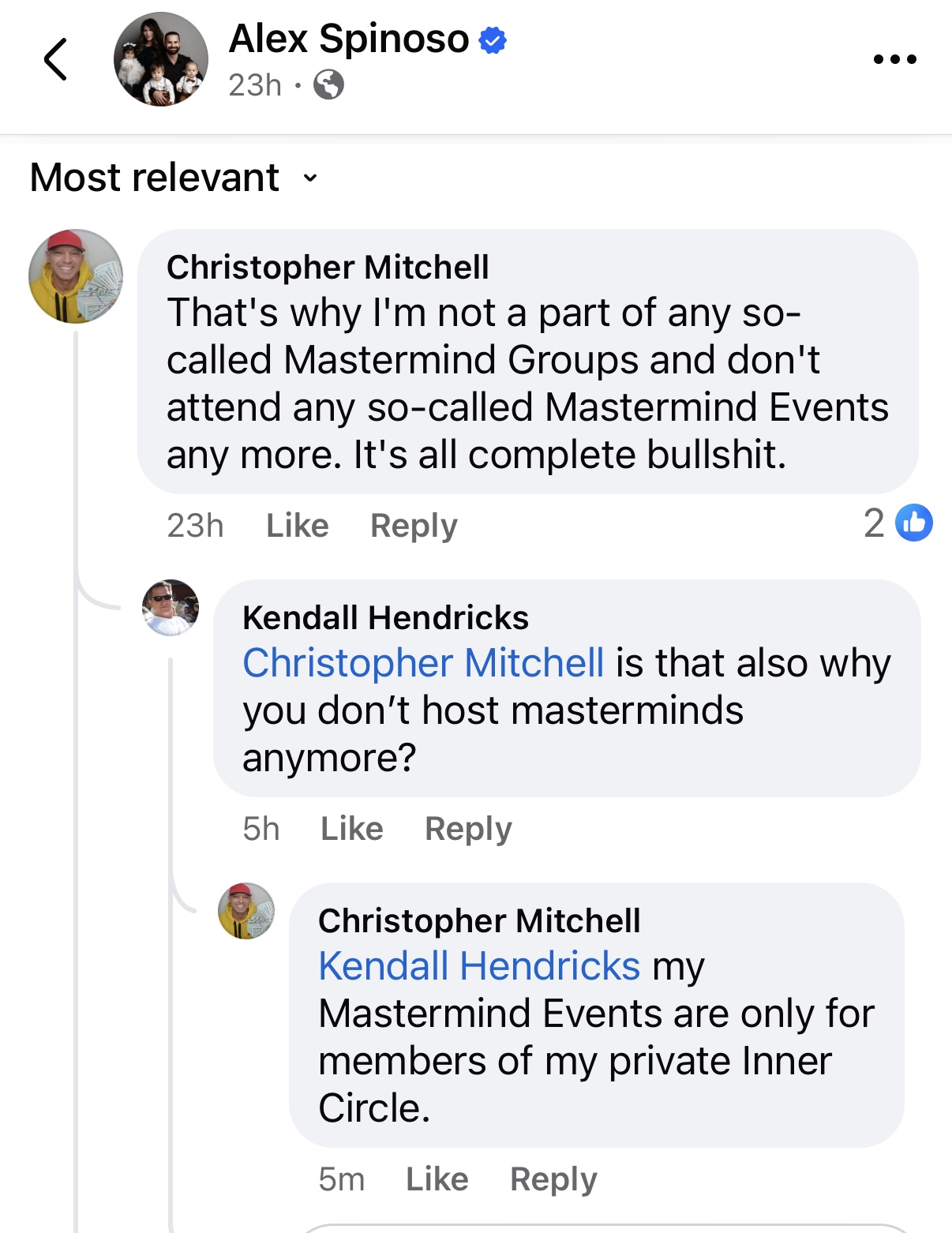Open Christopher Mitchell's small avatar on nested reply
This screenshot has height=1233, width=952.
[246, 911]
